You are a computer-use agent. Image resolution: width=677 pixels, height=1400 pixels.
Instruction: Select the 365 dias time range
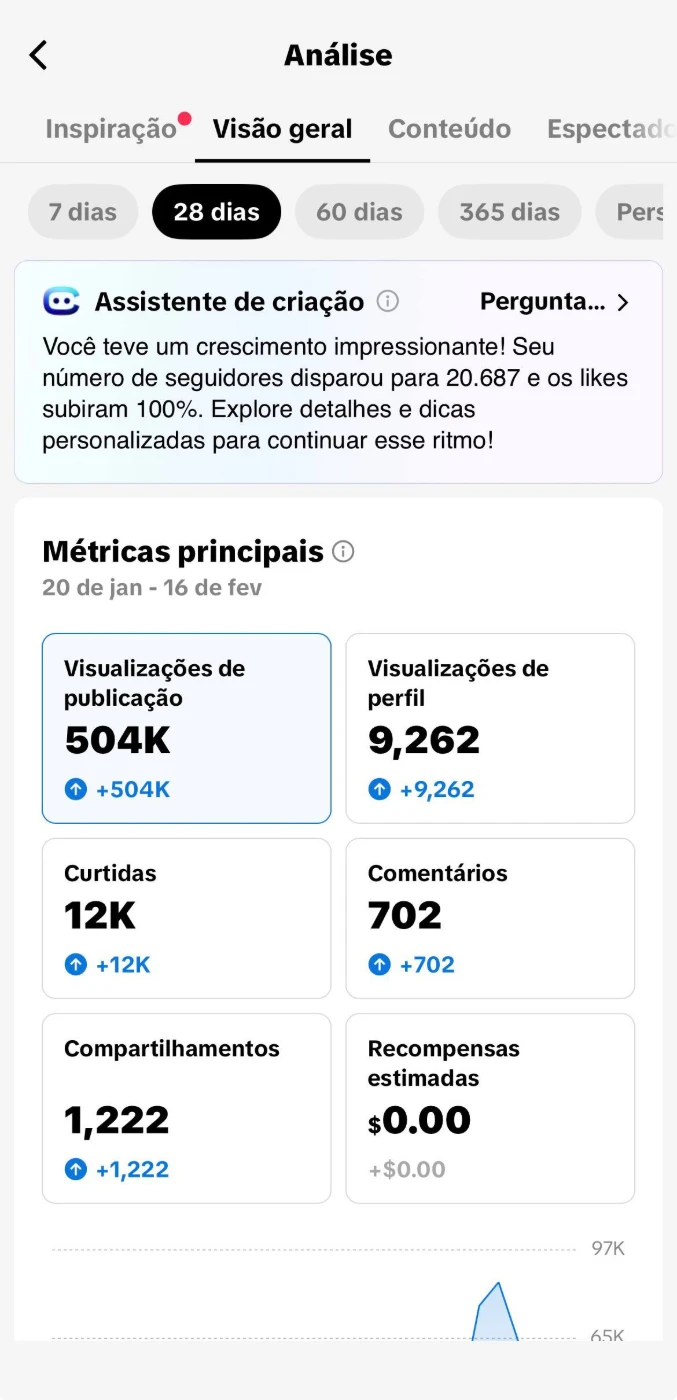tap(509, 212)
